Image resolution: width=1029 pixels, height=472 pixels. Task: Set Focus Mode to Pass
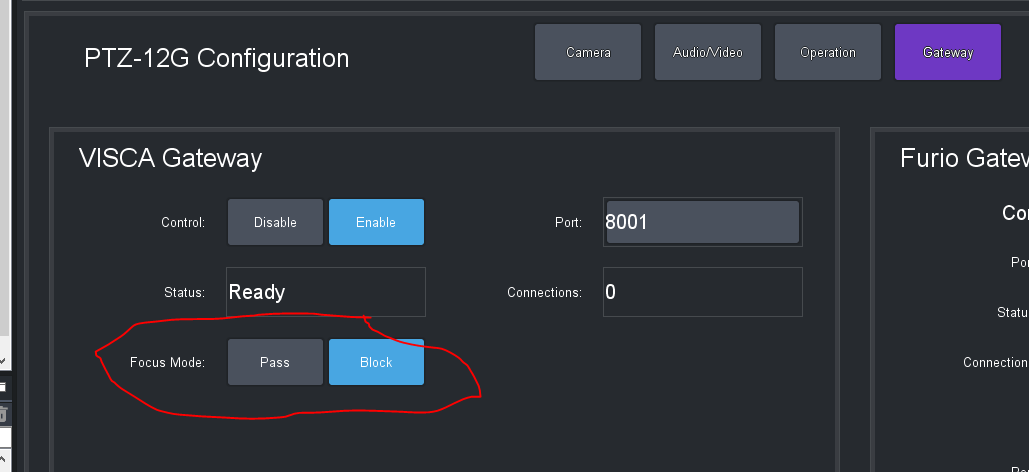coord(275,362)
